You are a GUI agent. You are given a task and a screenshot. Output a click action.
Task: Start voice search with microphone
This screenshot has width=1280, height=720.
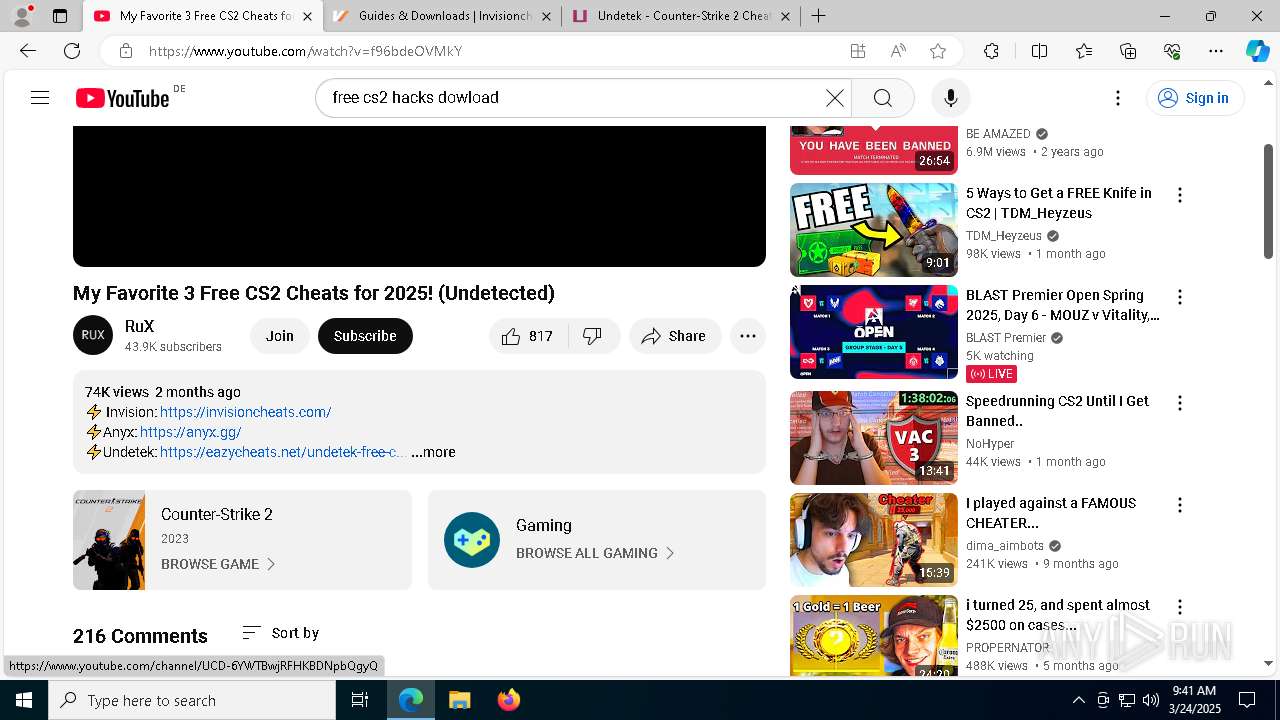(950, 98)
